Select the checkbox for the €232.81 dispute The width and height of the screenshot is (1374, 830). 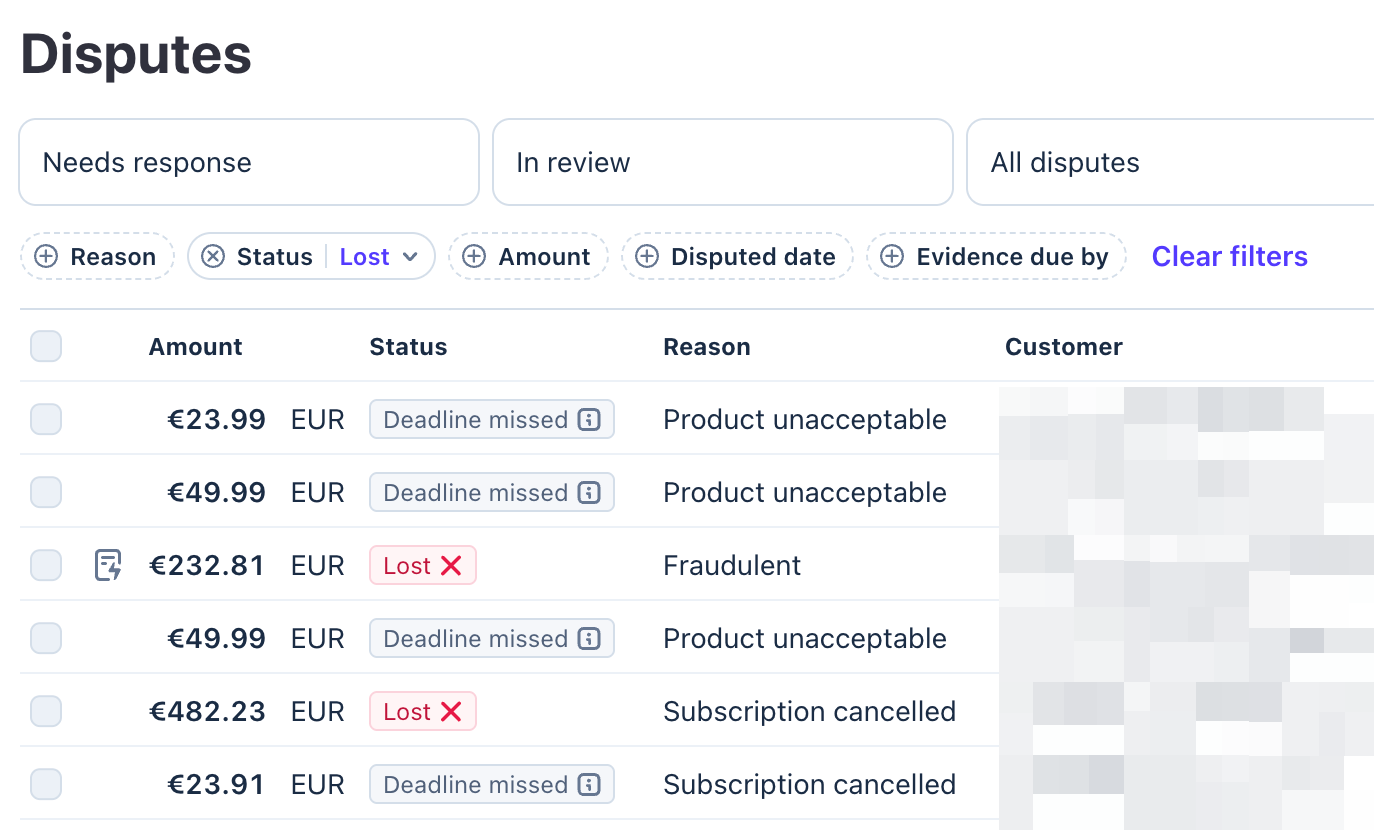[x=46, y=566]
